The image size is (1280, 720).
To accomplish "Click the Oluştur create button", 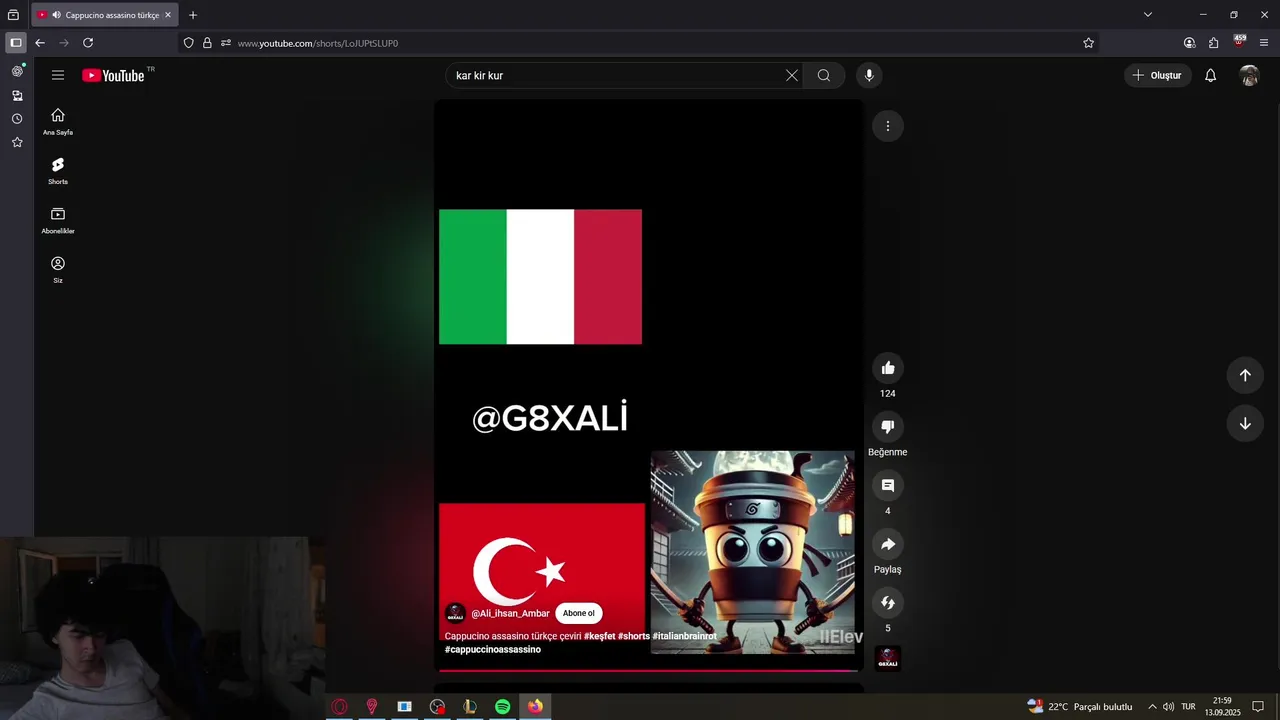I will (1157, 75).
